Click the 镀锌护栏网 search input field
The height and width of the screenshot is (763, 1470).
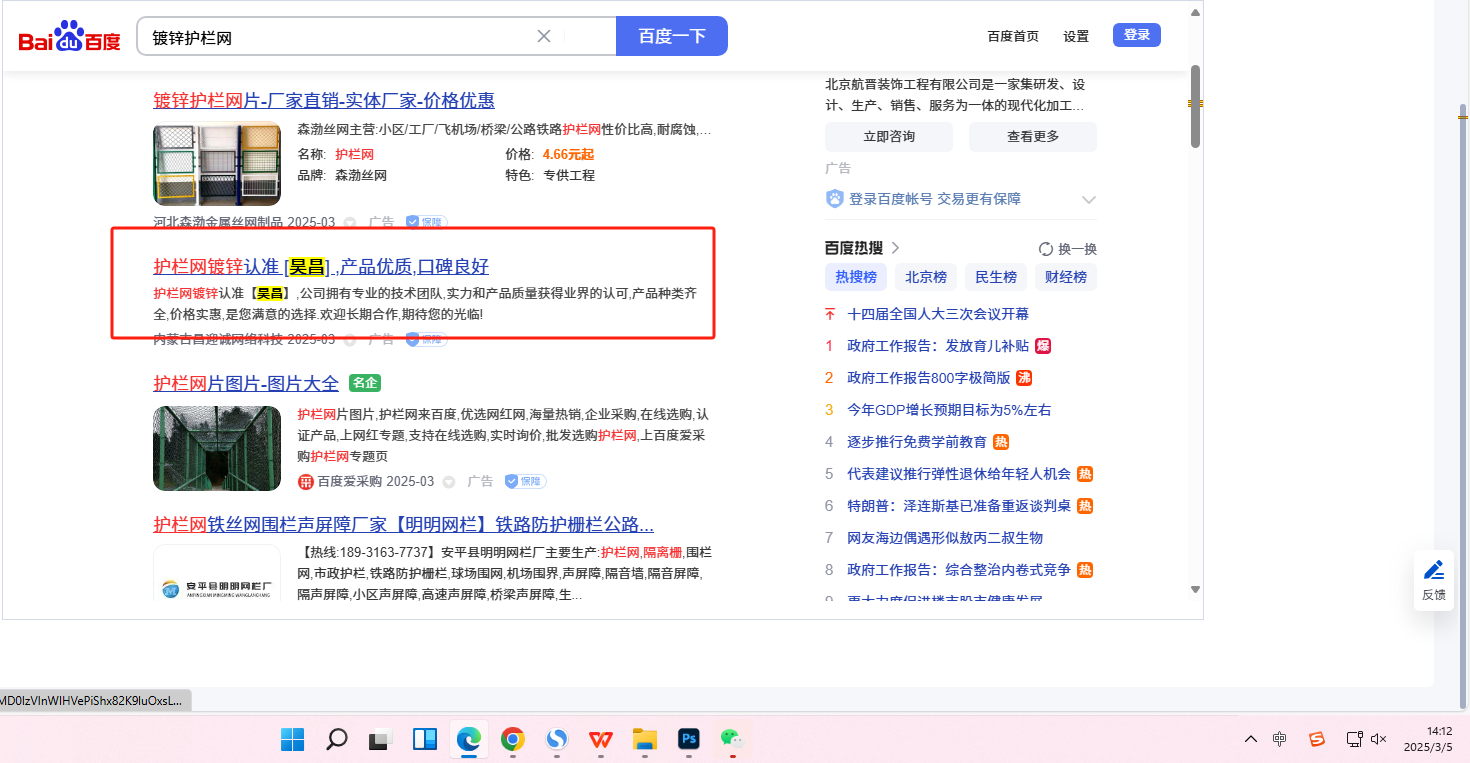(x=340, y=37)
